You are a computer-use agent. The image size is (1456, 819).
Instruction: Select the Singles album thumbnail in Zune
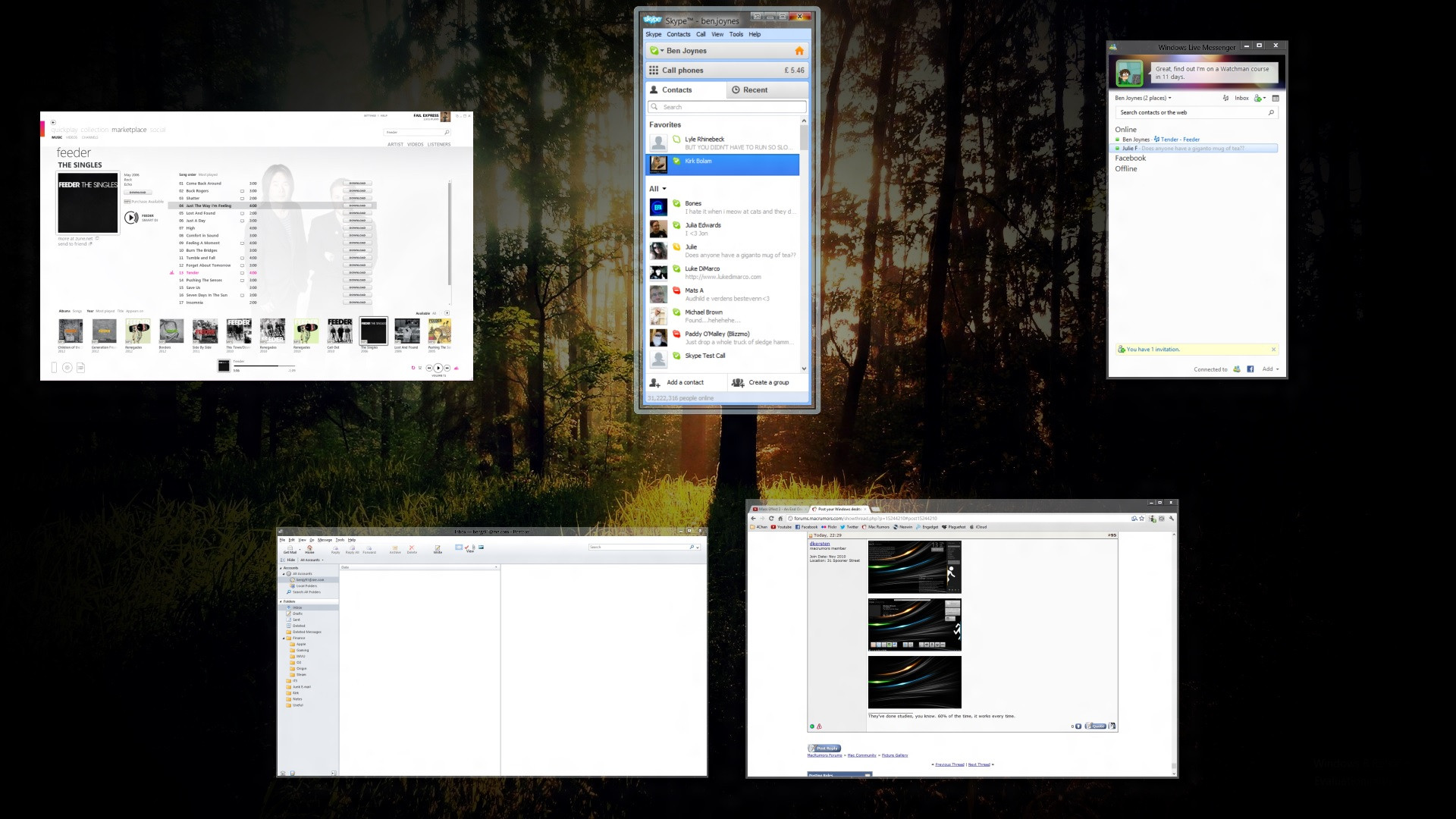[373, 331]
